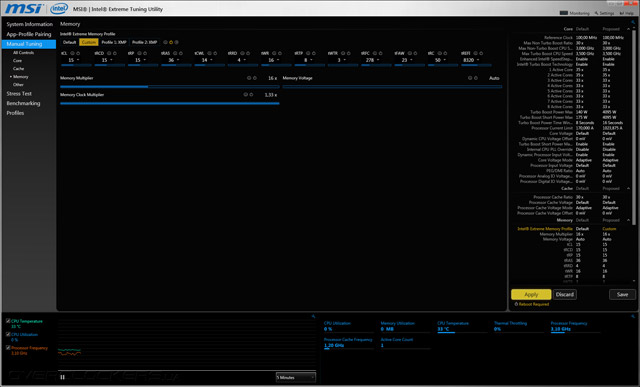The width and height of the screenshot is (640, 387).
Task: Click the info icon next to tFAW
Action: (409, 53)
